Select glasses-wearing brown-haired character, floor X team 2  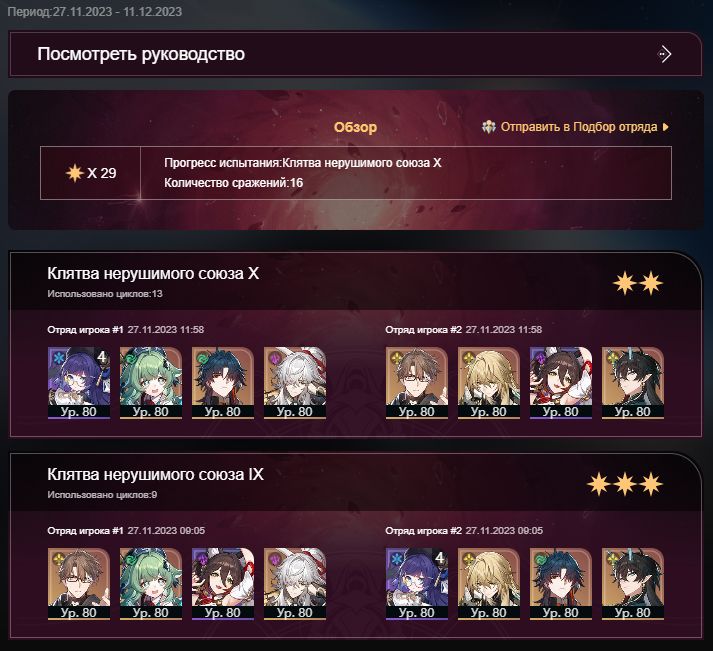(x=417, y=383)
